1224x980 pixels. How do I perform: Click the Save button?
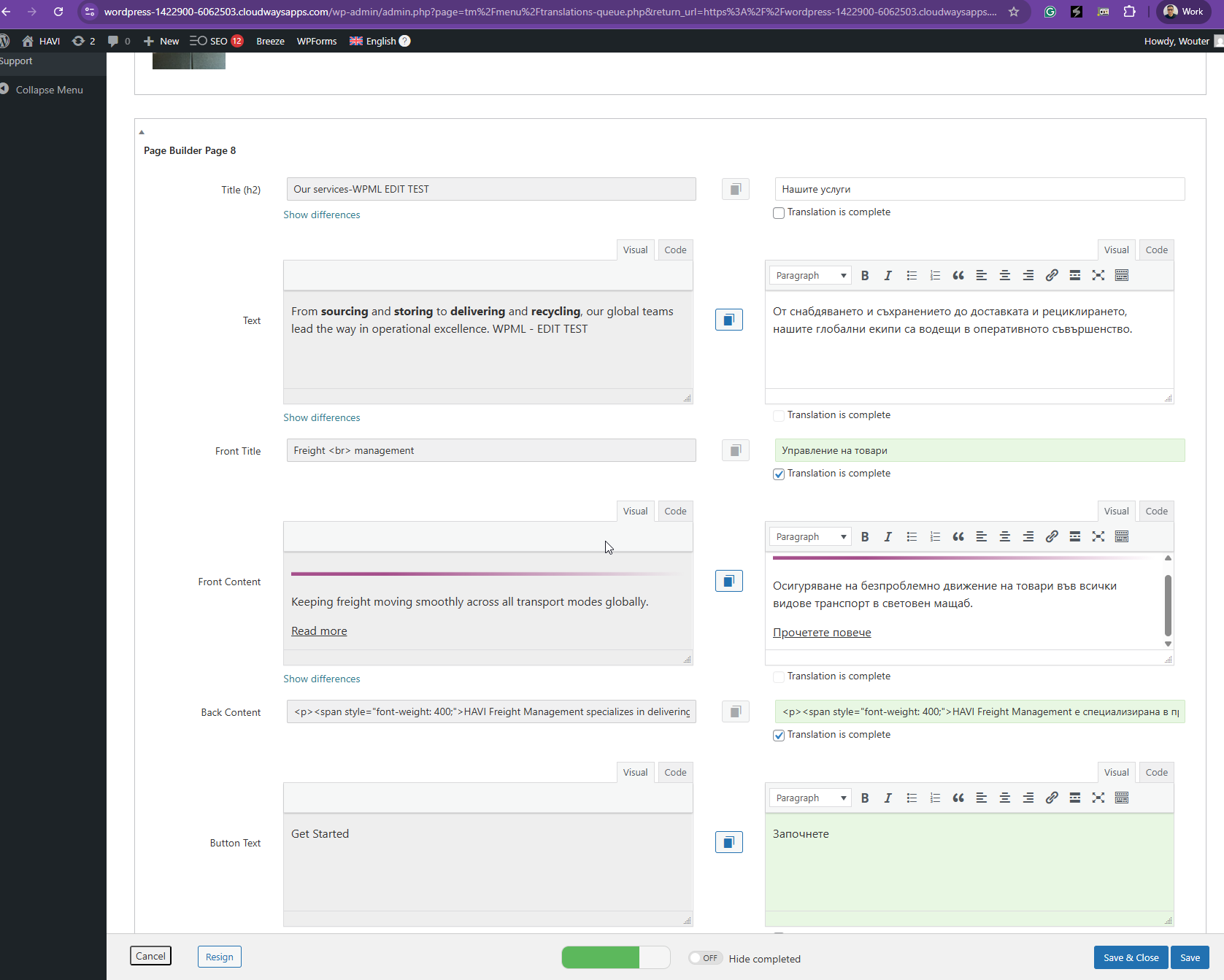click(x=1190, y=957)
